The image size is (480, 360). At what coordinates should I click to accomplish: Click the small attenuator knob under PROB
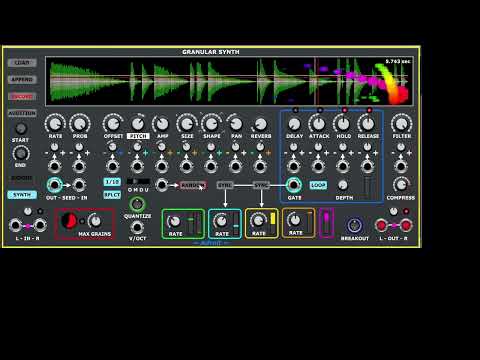(79, 147)
